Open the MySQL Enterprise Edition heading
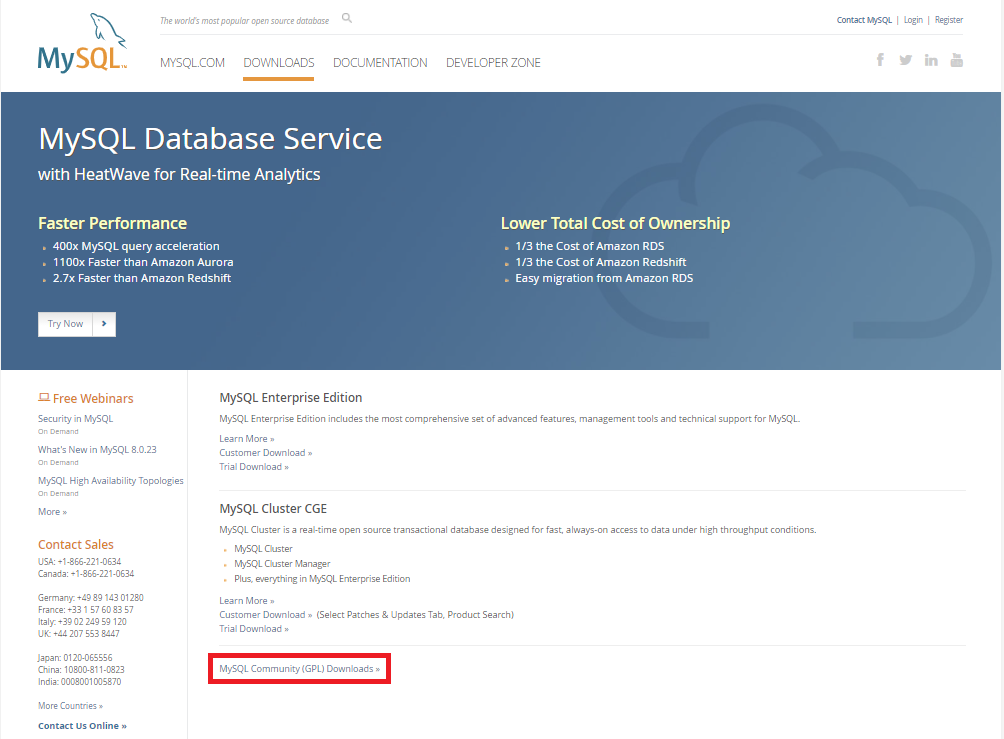This screenshot has height=739, width=1004. pyautogui.click(x=291, y=398)
